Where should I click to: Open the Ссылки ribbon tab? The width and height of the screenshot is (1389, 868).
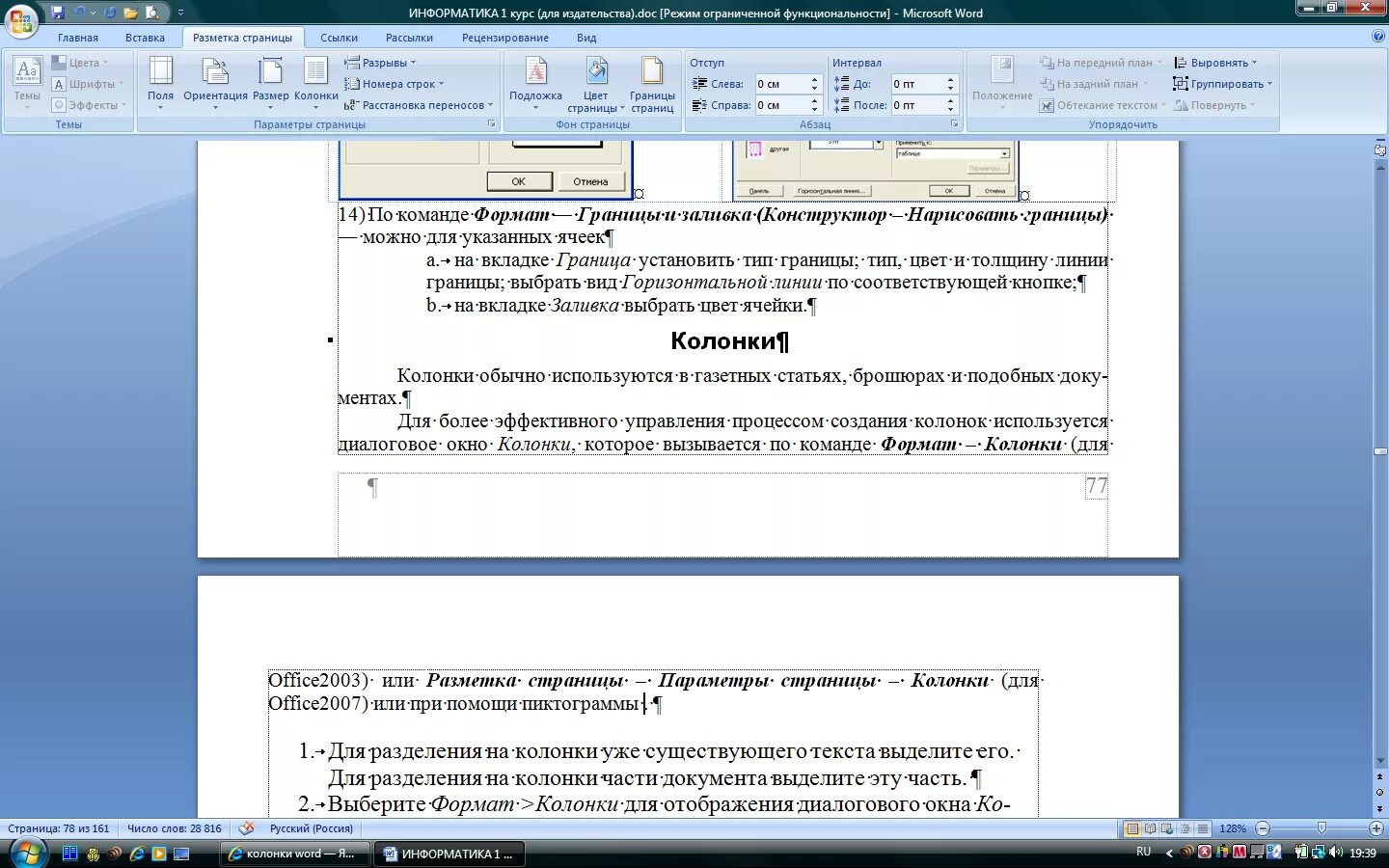point(339,38)
